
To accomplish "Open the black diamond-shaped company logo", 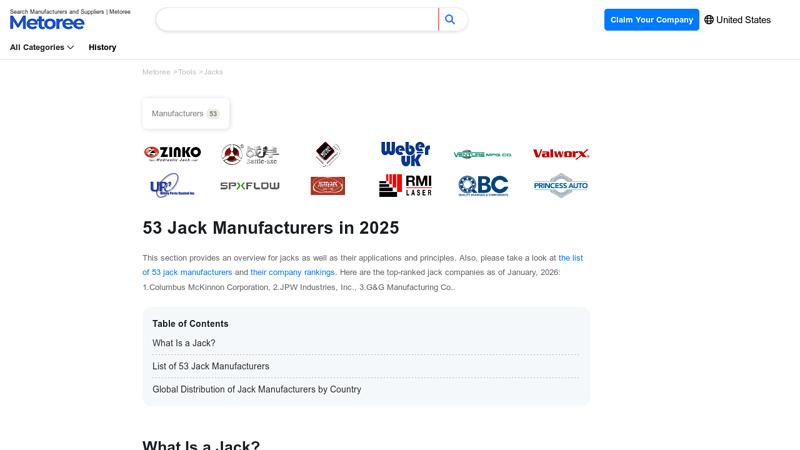I will [x=328, y=154].
